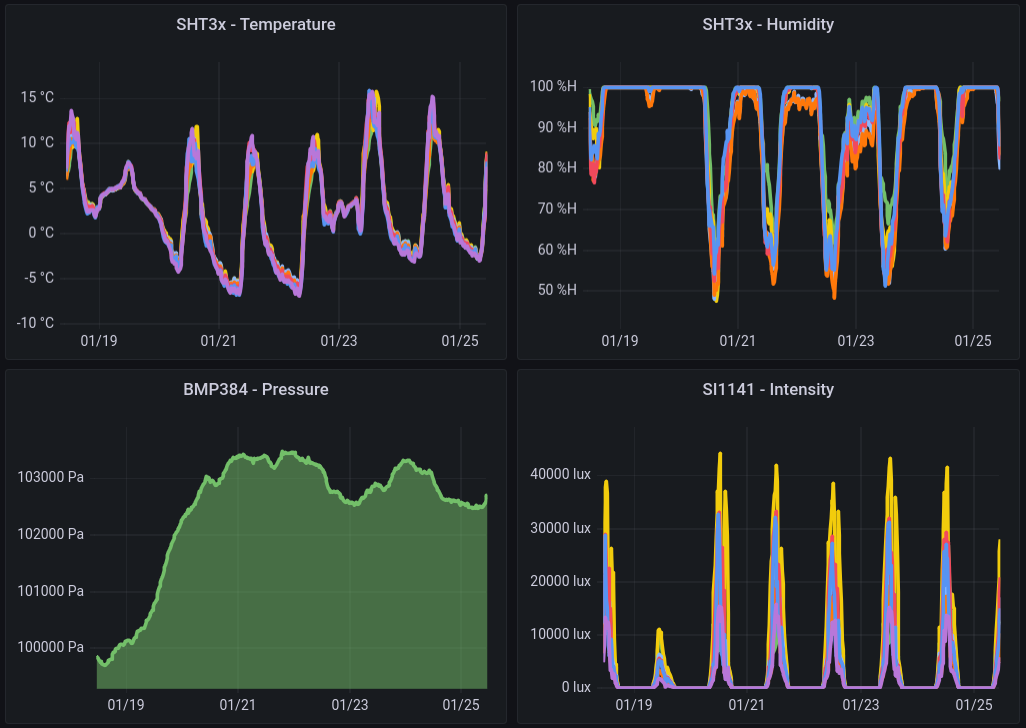Screen dimensions: 1026x728
Task: Click the 20000 lux y-axis label
Action: coord(562,581)
